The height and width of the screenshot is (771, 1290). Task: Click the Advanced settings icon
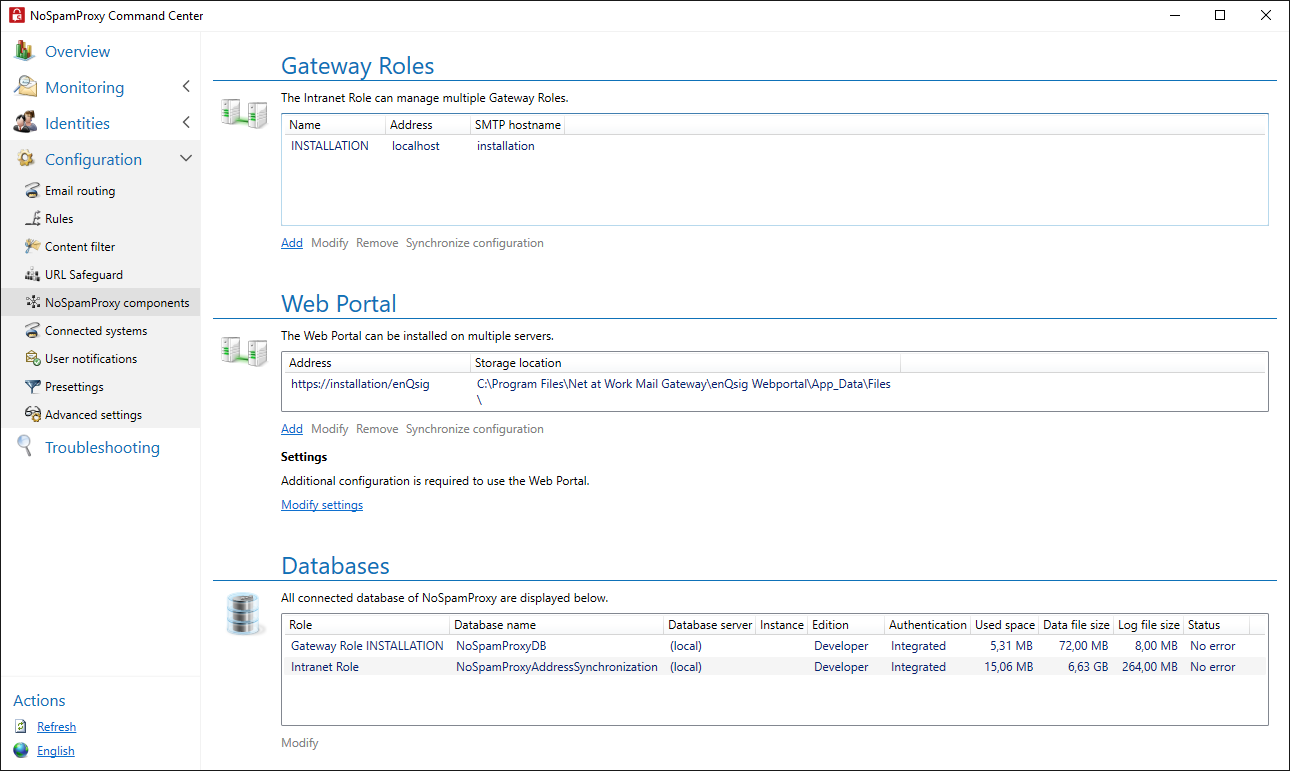point(33,415)
